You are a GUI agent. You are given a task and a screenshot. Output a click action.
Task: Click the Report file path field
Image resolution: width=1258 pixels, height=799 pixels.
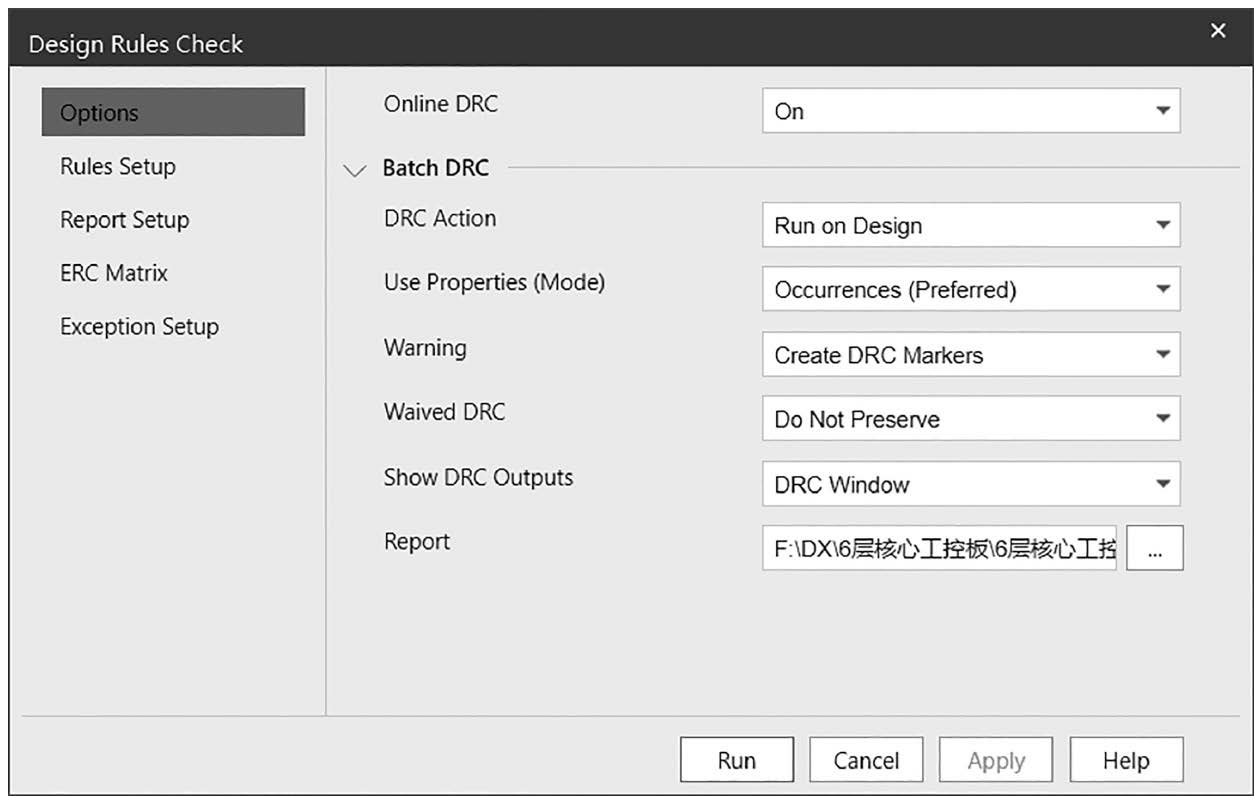pos(939,548)
